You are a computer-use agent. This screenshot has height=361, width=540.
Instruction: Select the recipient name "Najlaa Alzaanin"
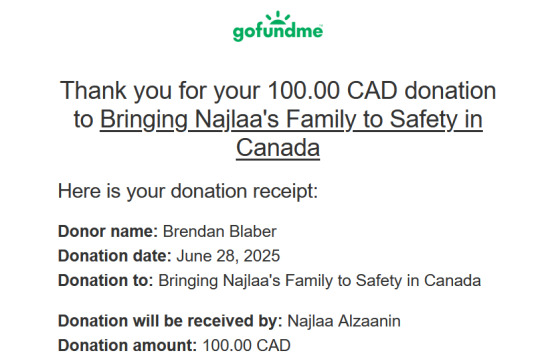[x=344, y=321]
